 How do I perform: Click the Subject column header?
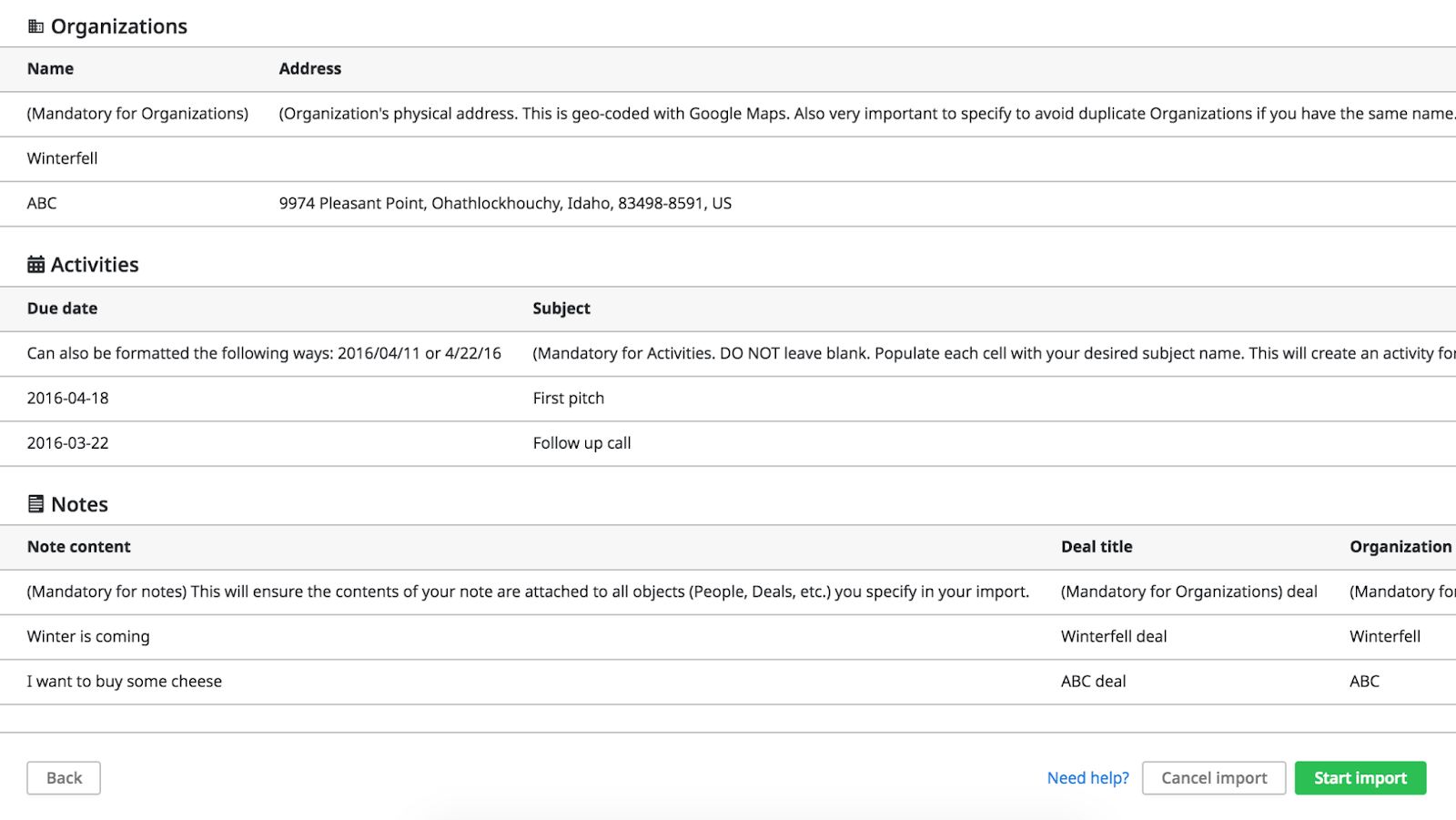coord(561,308)
